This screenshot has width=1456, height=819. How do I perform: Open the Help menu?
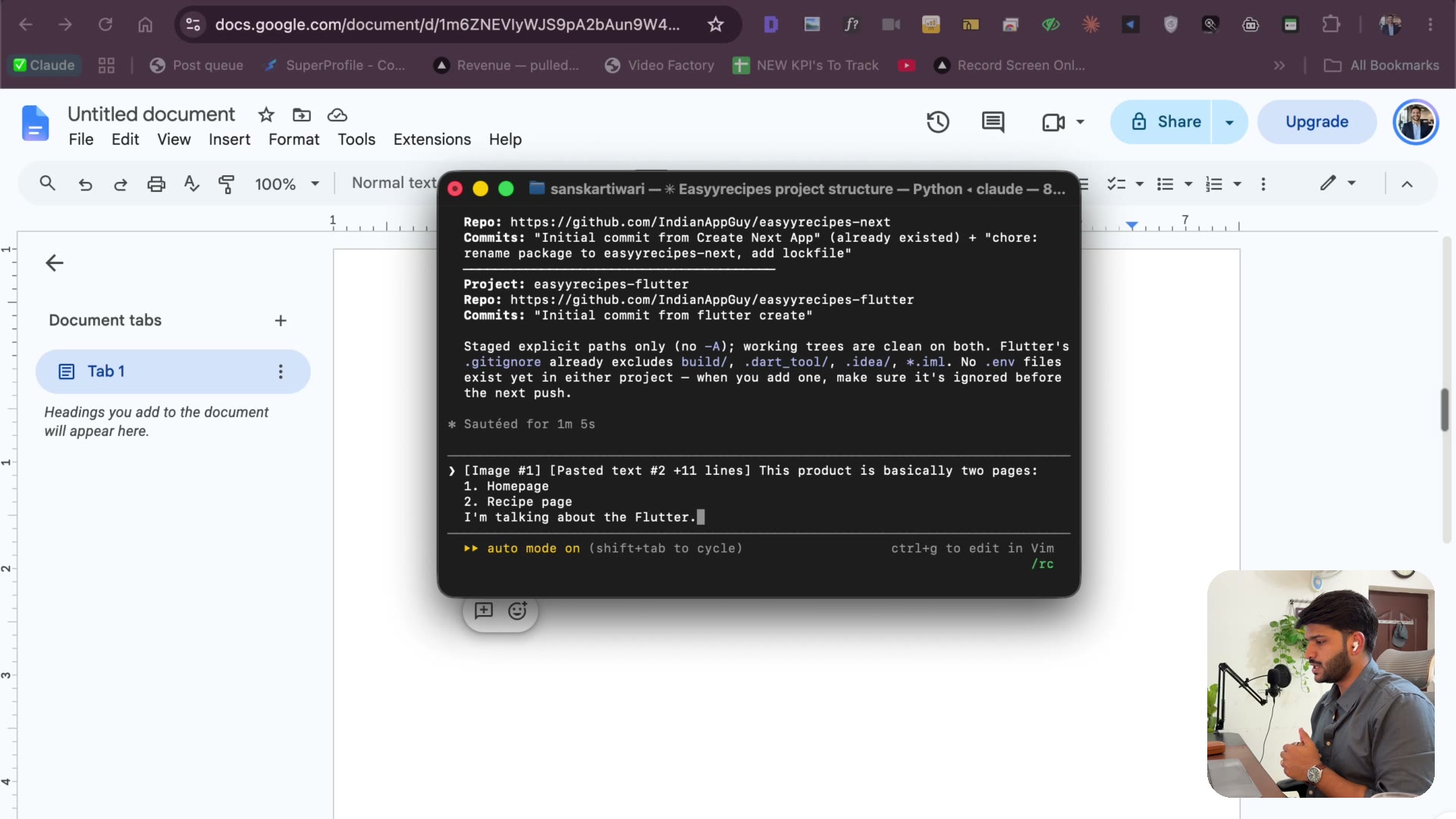[x=505, y=140]
